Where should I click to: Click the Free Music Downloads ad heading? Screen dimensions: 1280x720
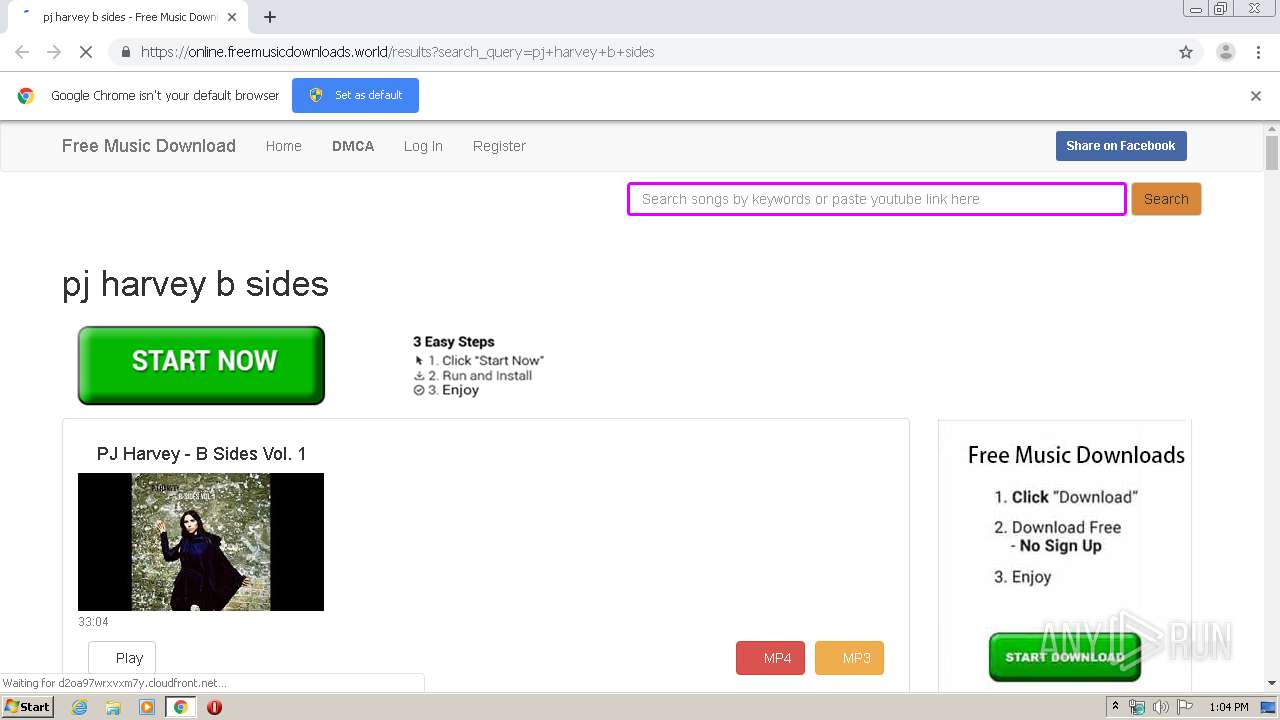(x=1076, y=455)
